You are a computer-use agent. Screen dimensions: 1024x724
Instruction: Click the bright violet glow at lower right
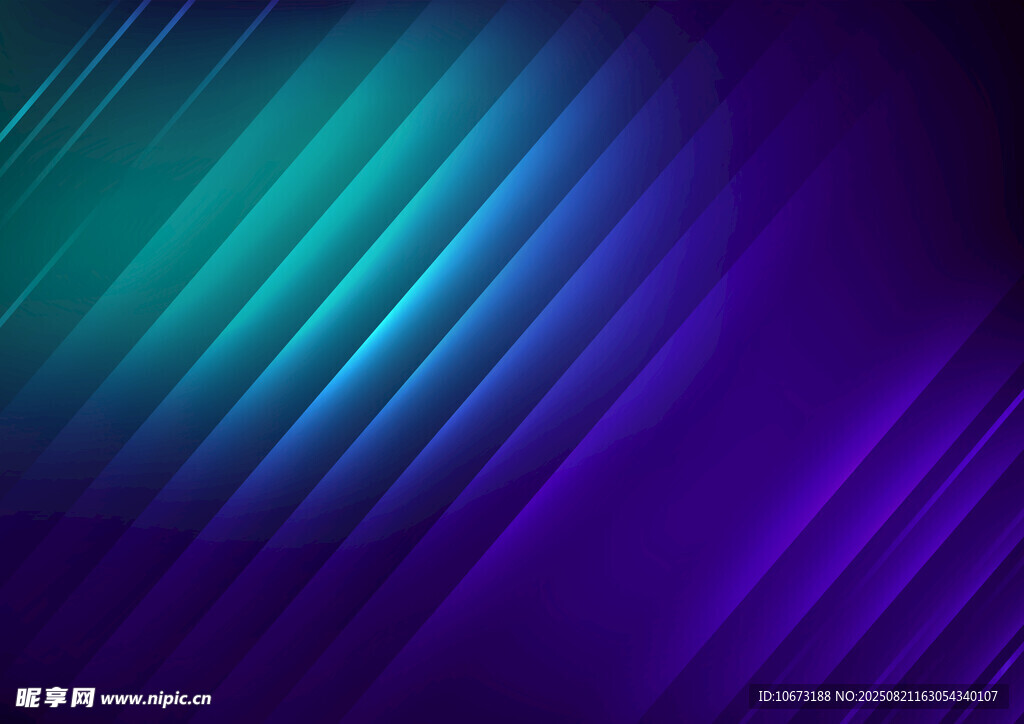[850, 470]
